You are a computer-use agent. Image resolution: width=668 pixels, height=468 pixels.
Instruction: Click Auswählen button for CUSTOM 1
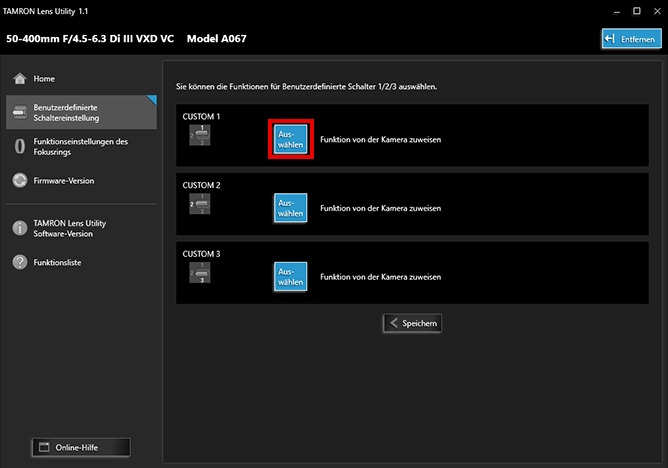click(x=291, y=139)
